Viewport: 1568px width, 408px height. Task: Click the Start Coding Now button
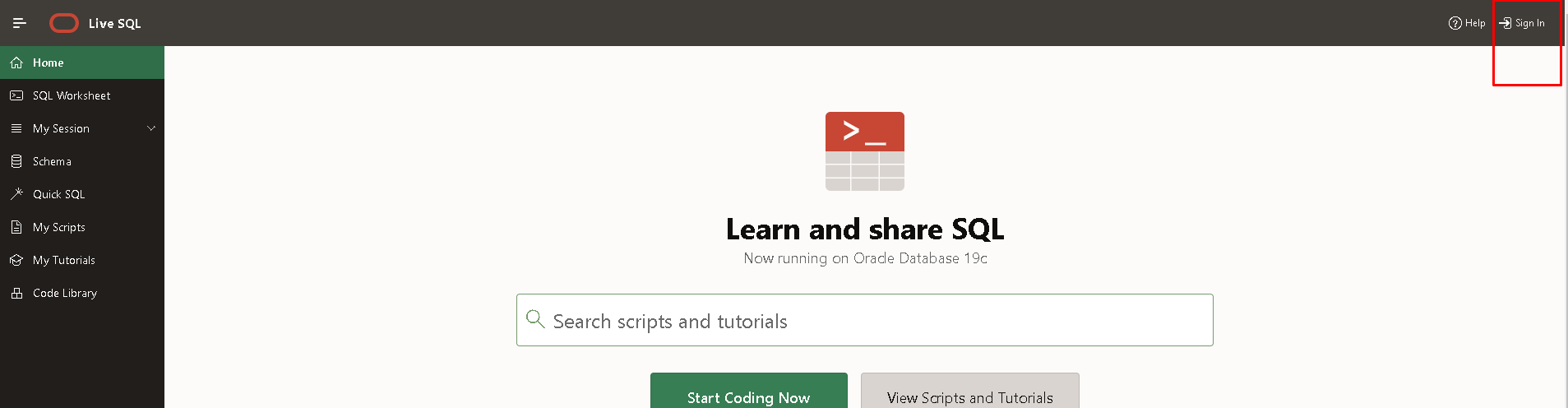[x=749, y=391]
